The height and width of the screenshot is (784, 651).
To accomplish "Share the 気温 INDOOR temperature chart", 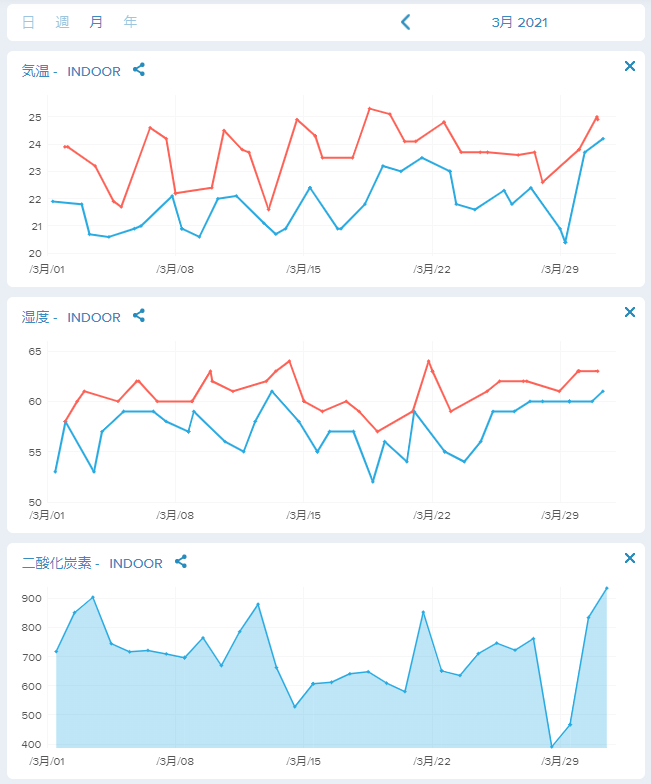I will tap(139, 70).
